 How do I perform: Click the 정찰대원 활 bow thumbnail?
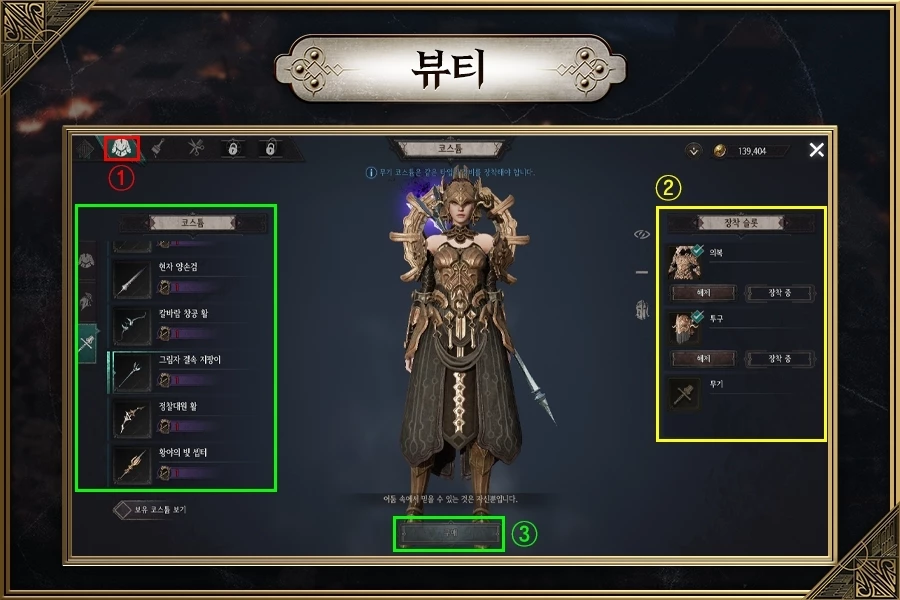click(x=132, y=419)
